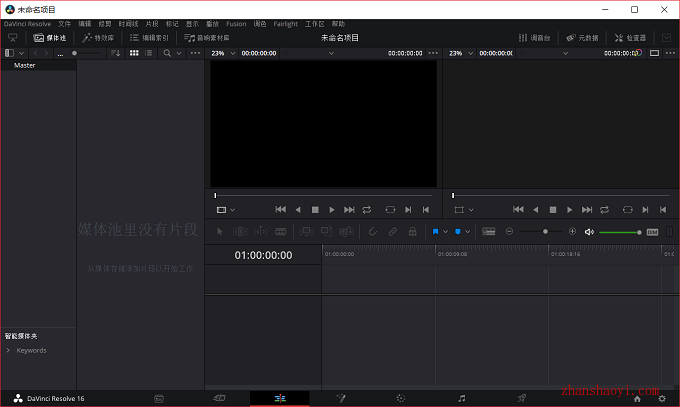Toggle the position lock padlock icon
680x407 pixels.
tap(412, 232)
